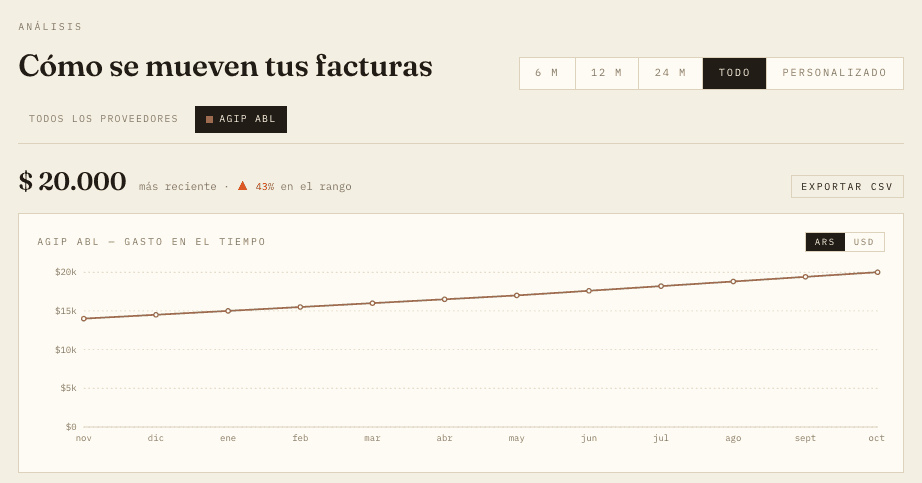Click the $15k y-axis label

[66, 311]
